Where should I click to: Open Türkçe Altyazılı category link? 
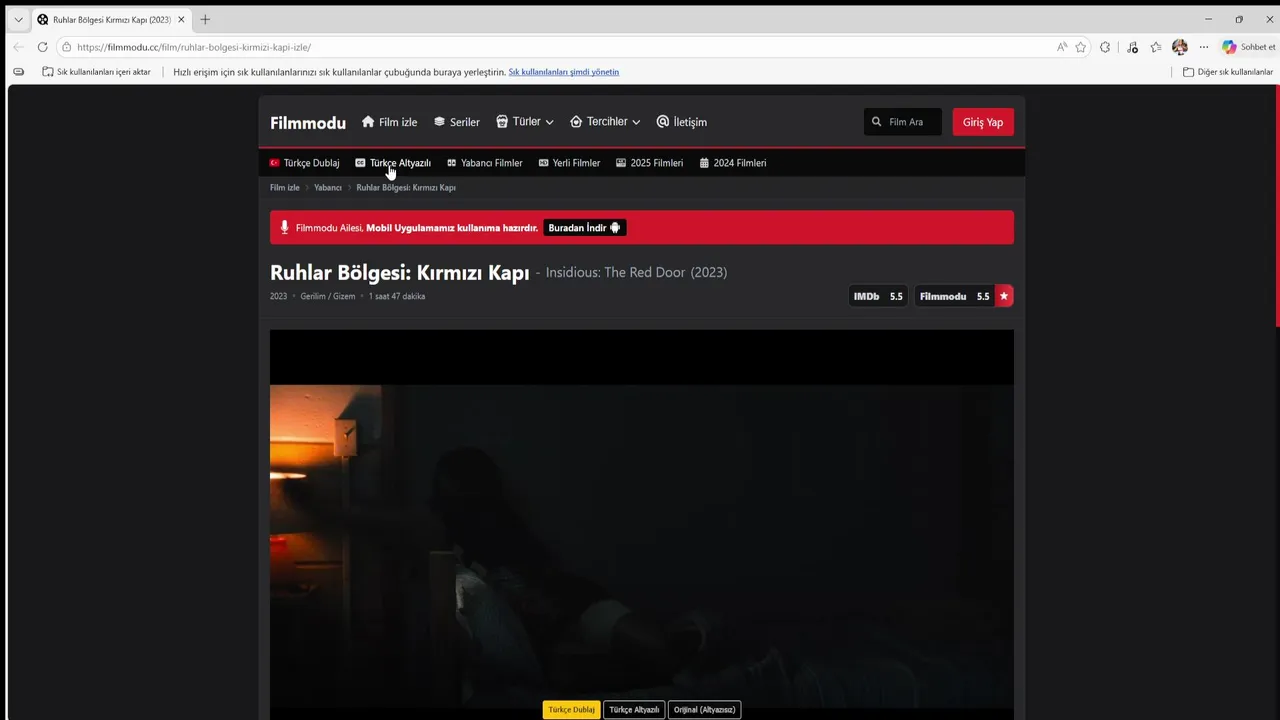pos(393,163)
